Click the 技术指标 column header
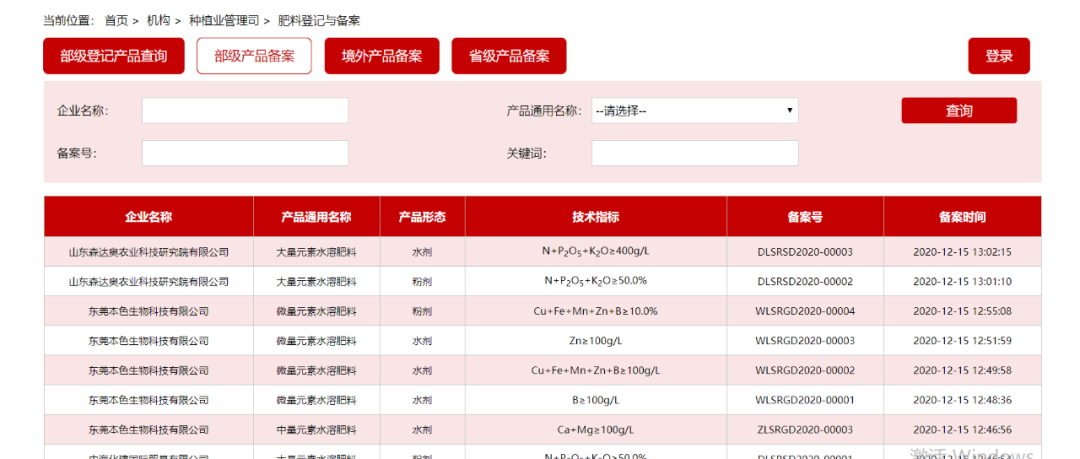Screen dimensions: 1080x459 pos(595,217)
